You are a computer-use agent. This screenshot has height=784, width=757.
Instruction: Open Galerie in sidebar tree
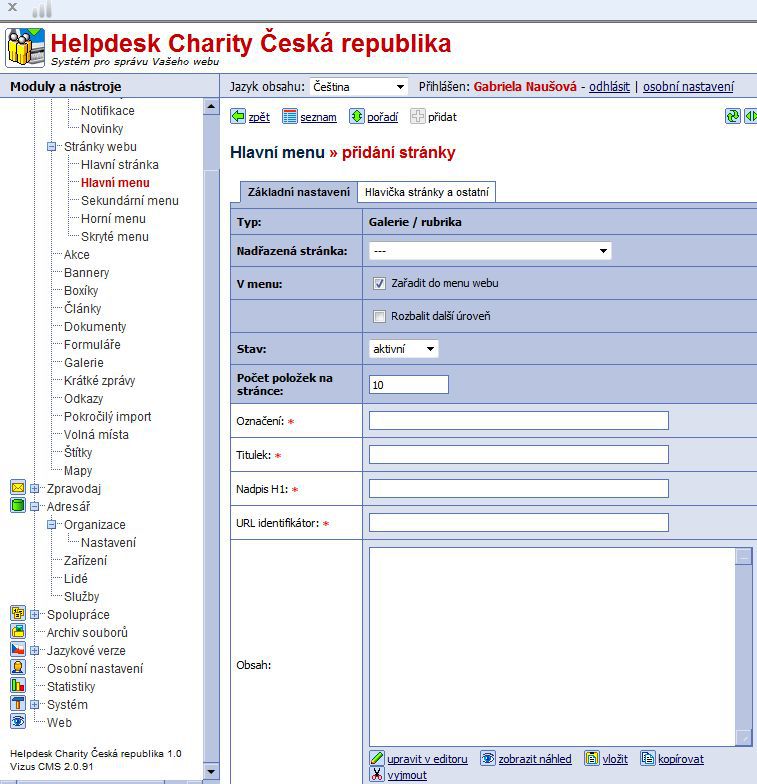coord(84,362)
